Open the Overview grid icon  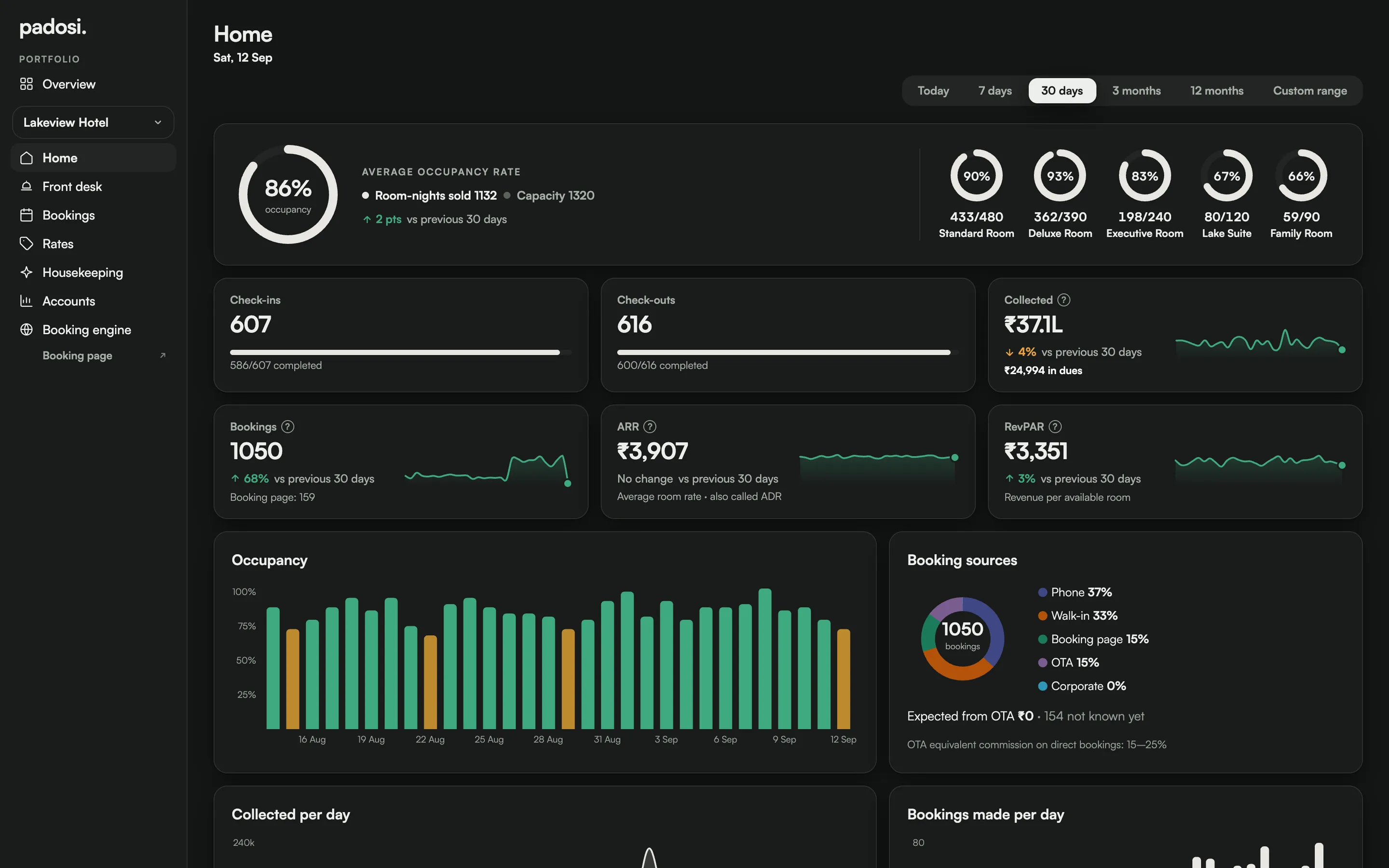point(27,84)
